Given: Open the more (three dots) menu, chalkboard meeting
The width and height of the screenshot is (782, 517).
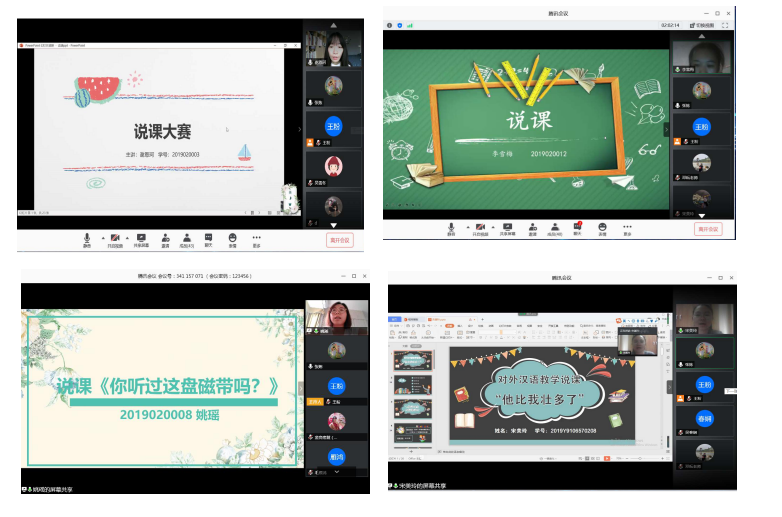Looking at the screenshot, I should click(628, 227).
